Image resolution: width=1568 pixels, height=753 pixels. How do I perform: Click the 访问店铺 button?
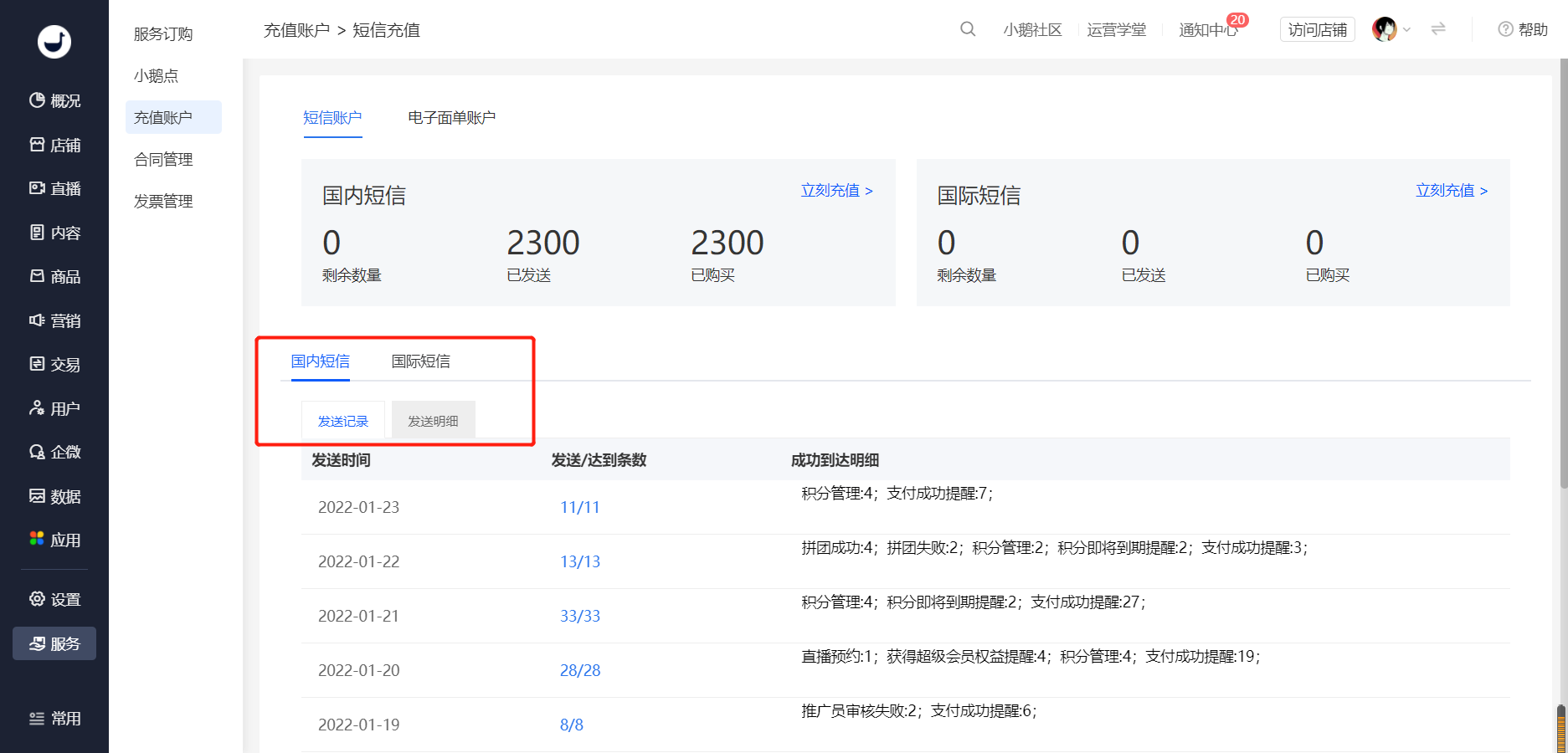pyautogui.click(x=1318, y=29)
